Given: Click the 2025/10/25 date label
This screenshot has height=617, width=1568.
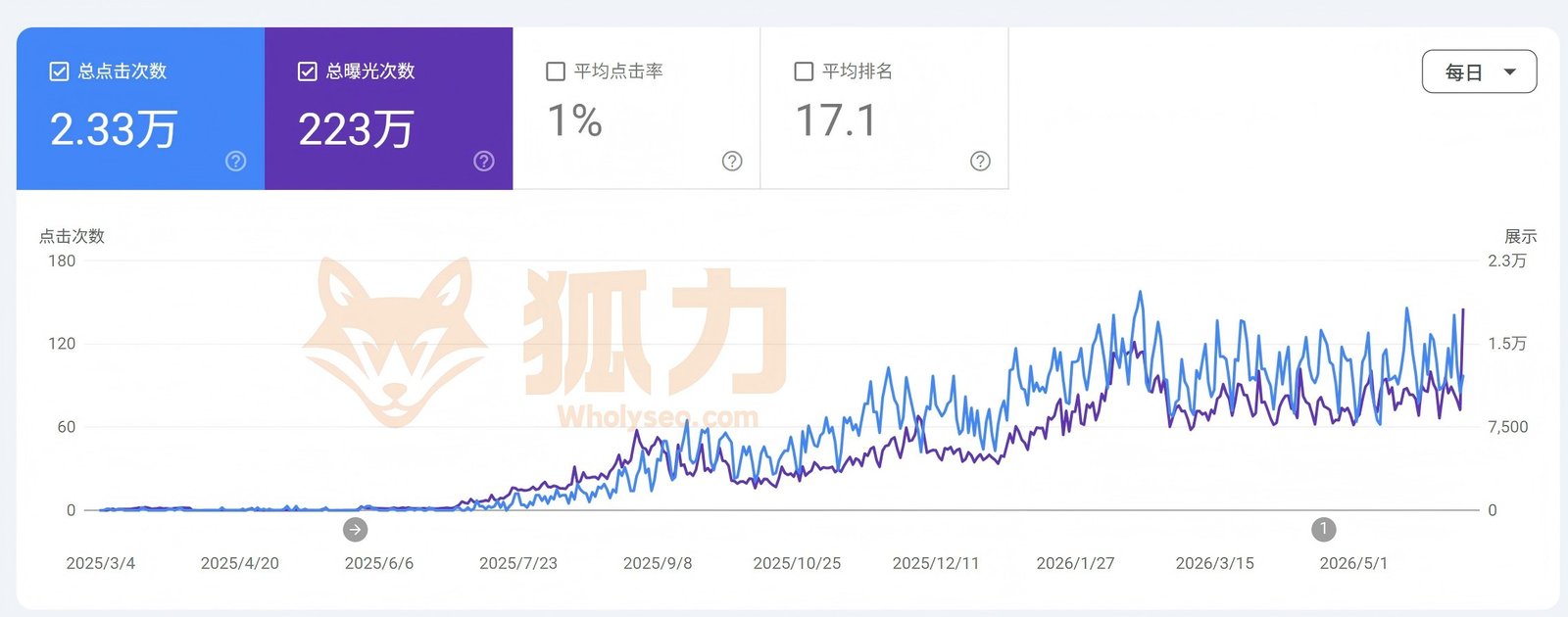Looking at the screenshot, I should pos(797,563).
